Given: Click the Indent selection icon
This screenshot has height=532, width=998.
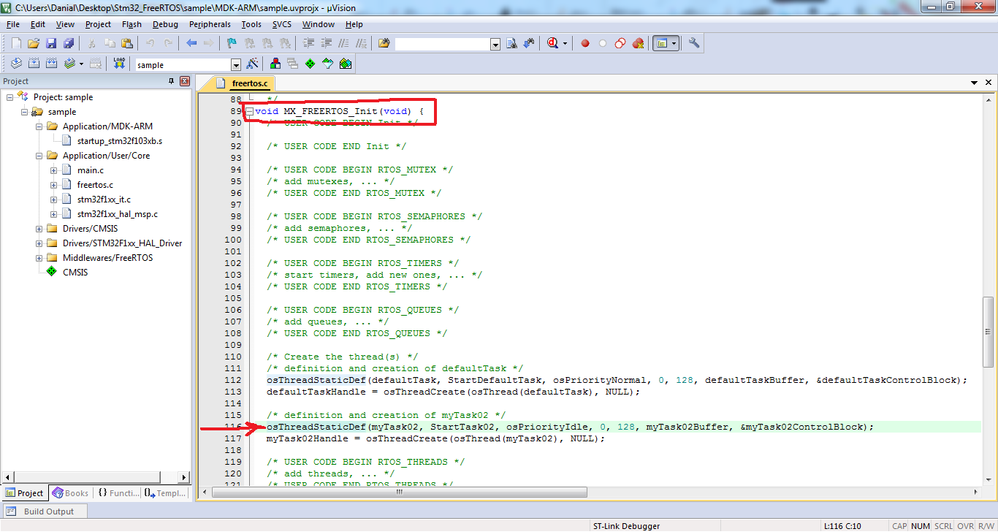Looking at the screenshot, I should point(309,43).
